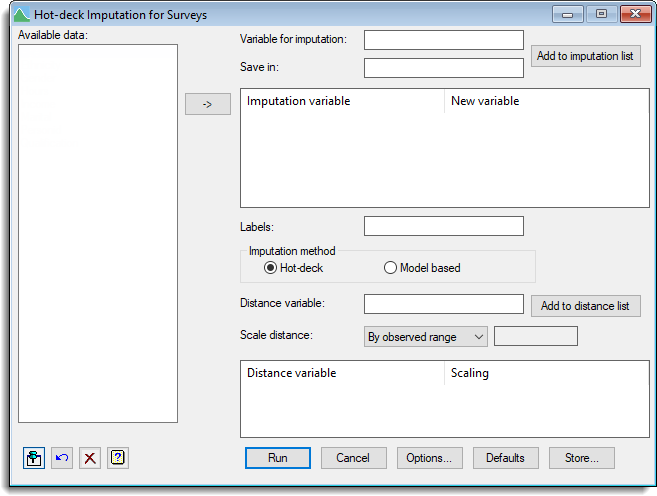
Task: Click the Variable for imputation field
Action: click(x=443, y=40)
